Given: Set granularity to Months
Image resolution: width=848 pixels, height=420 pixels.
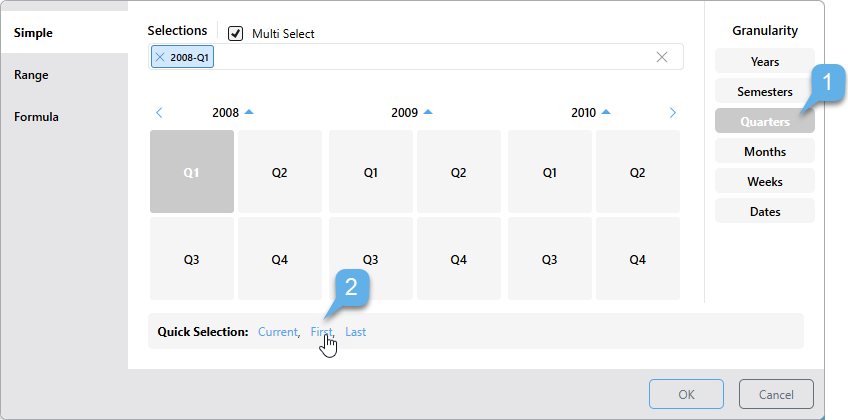Looking at the screenshot, I should [765, 152].
